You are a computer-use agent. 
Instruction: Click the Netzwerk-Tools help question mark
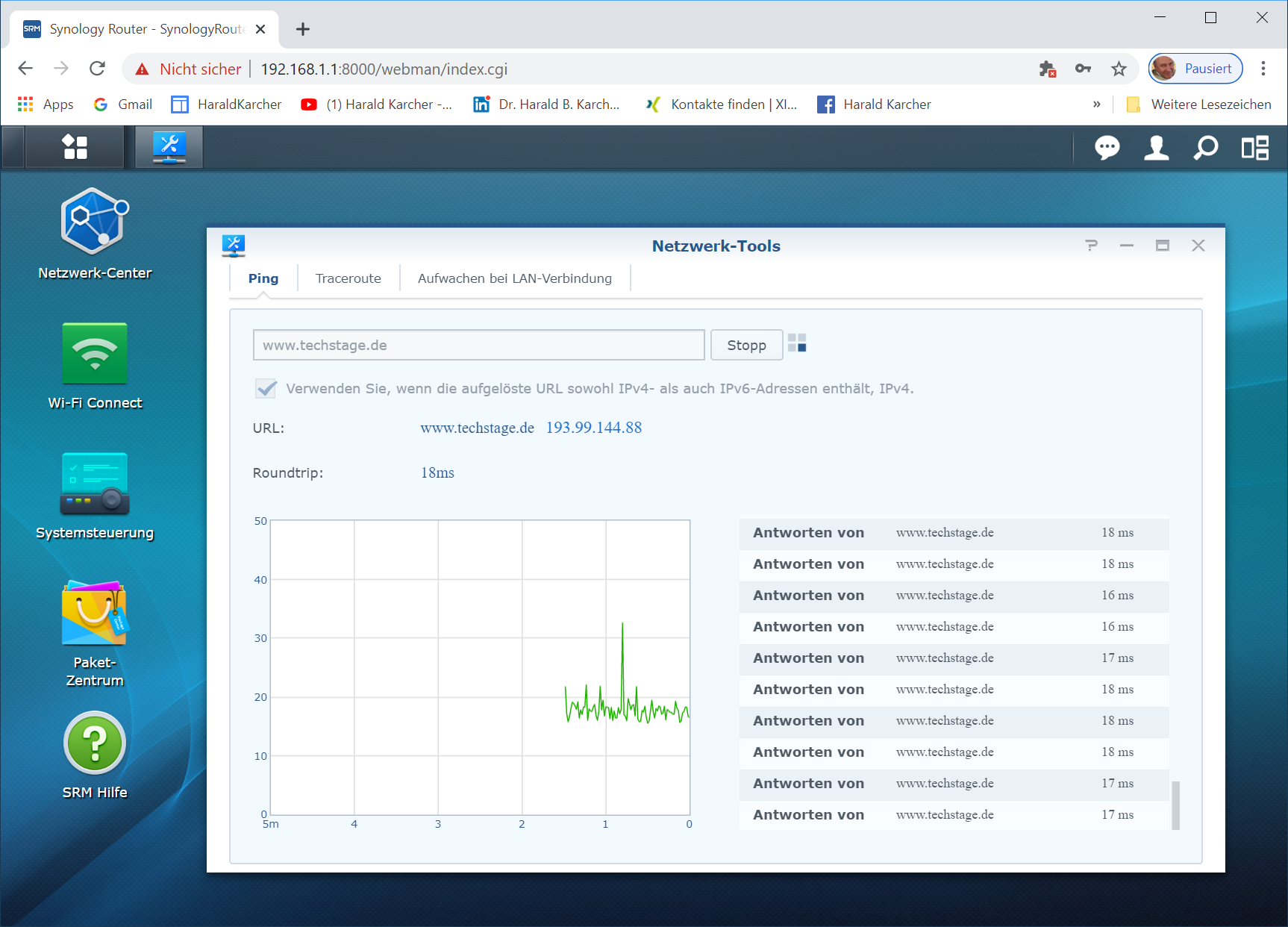1091,246
